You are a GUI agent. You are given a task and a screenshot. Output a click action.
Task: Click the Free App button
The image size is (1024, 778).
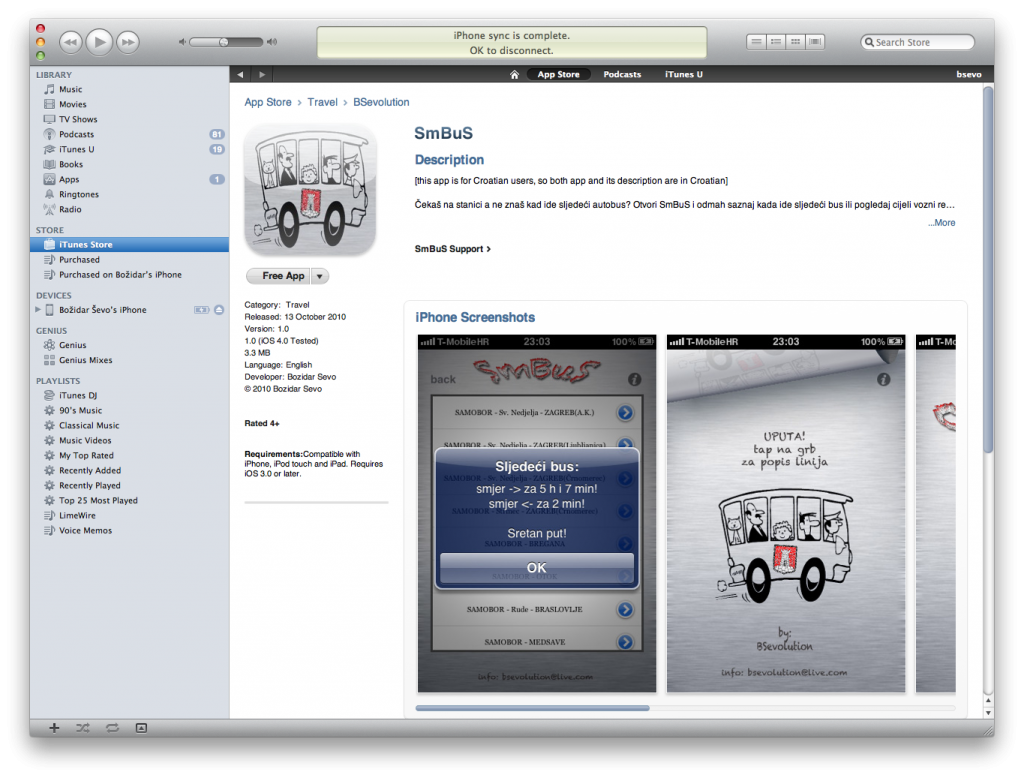(x=280, y=276)
